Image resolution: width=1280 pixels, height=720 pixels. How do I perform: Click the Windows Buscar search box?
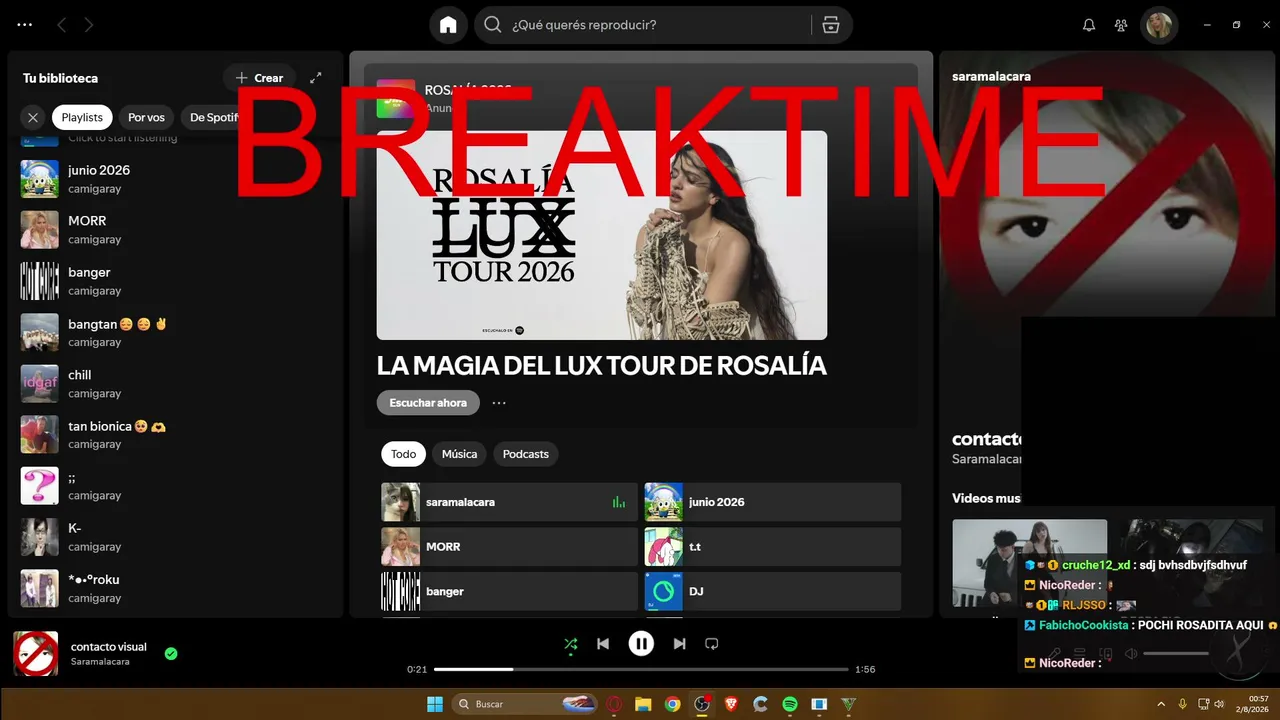[x=524, y=704]
